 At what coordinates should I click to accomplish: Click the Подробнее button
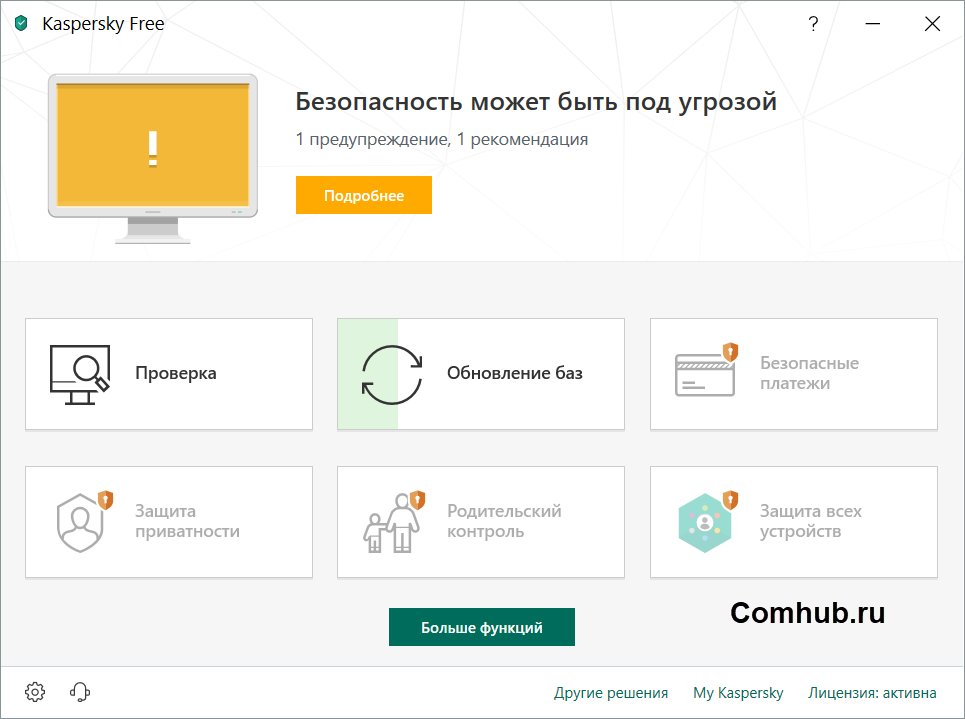[364, 195]
